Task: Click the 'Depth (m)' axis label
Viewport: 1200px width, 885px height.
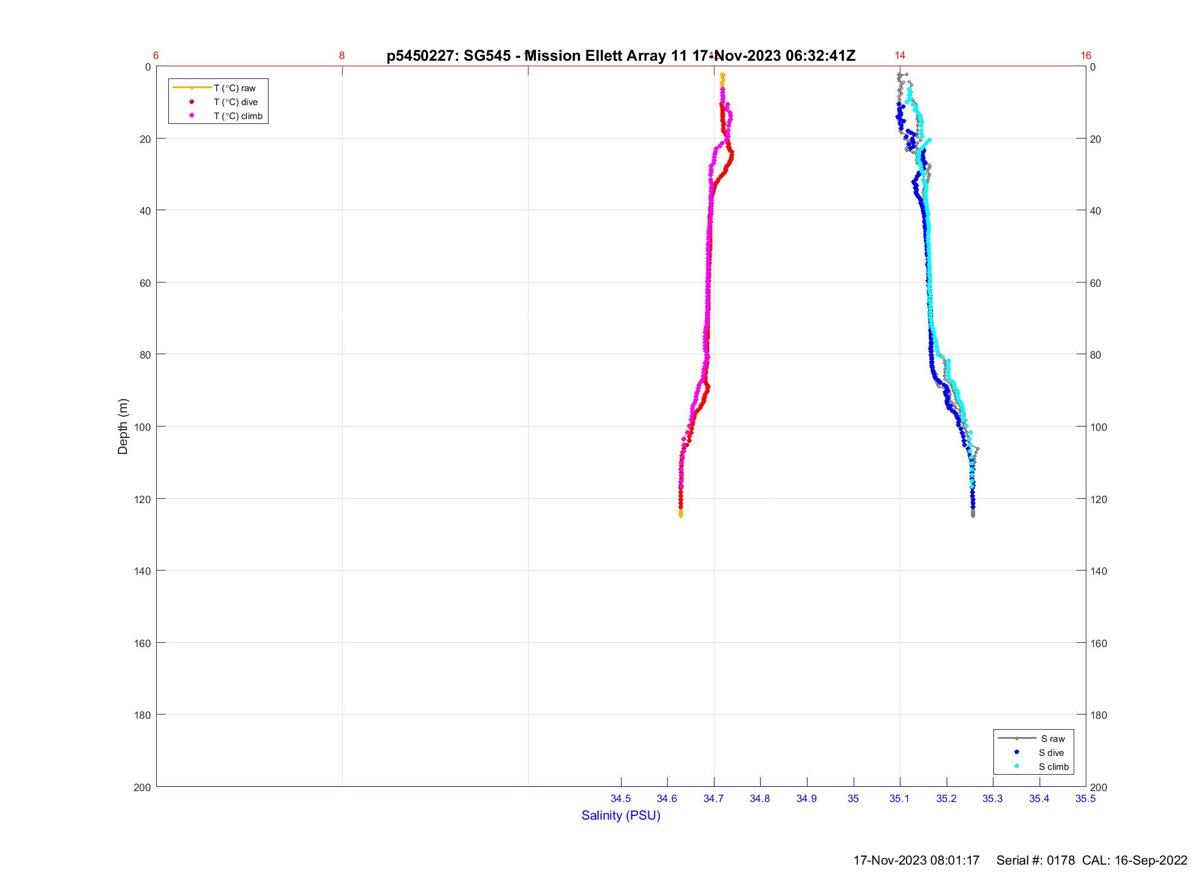Action: click(x=123, y=427)
